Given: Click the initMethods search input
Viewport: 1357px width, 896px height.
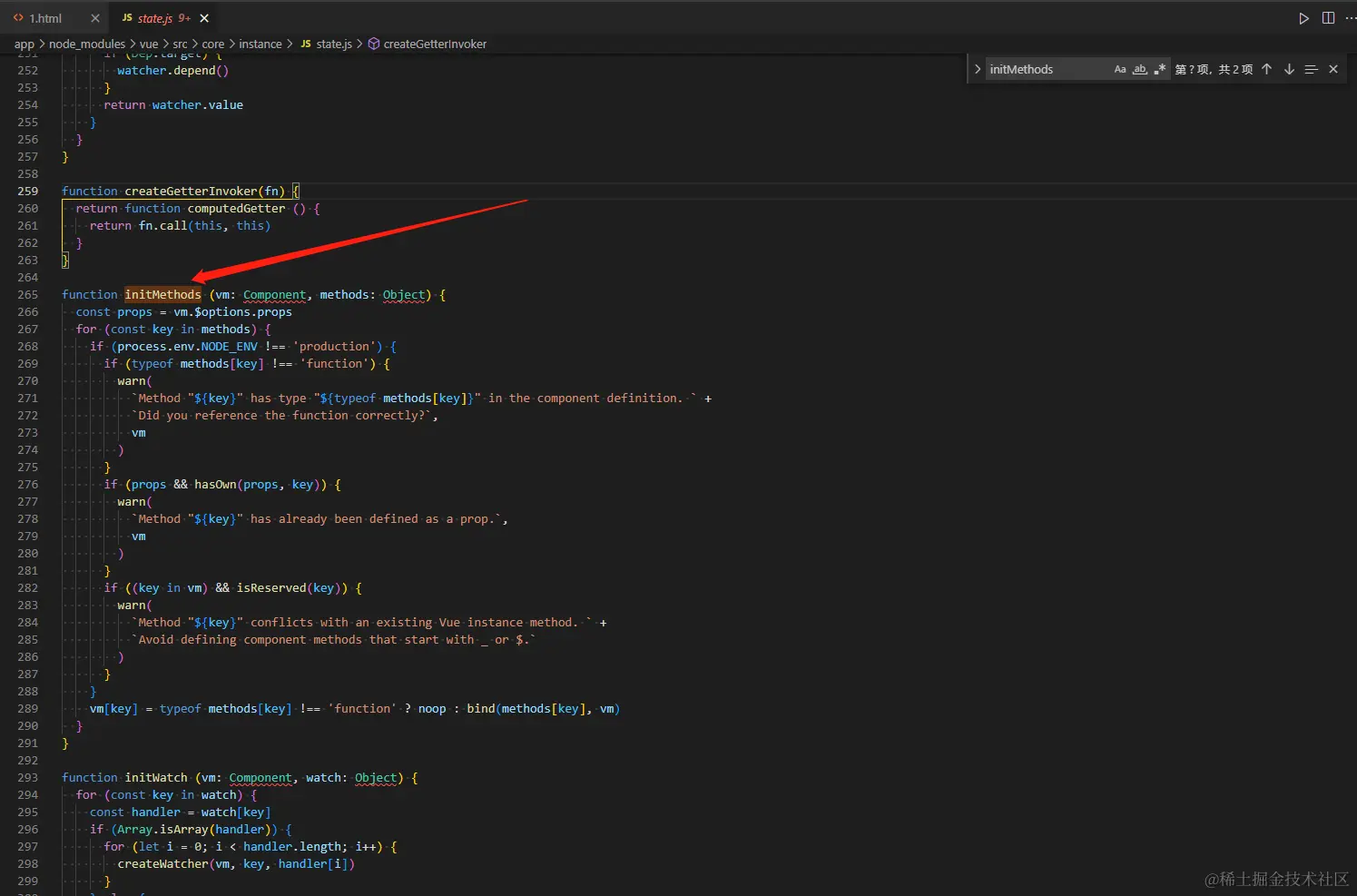Looking at the screenshot, I should pos(1048,69).
